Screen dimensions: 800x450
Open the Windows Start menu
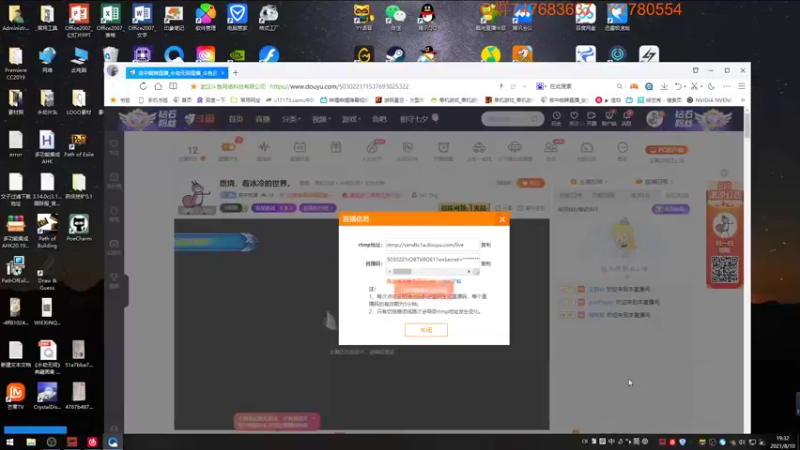pos(10,442)
